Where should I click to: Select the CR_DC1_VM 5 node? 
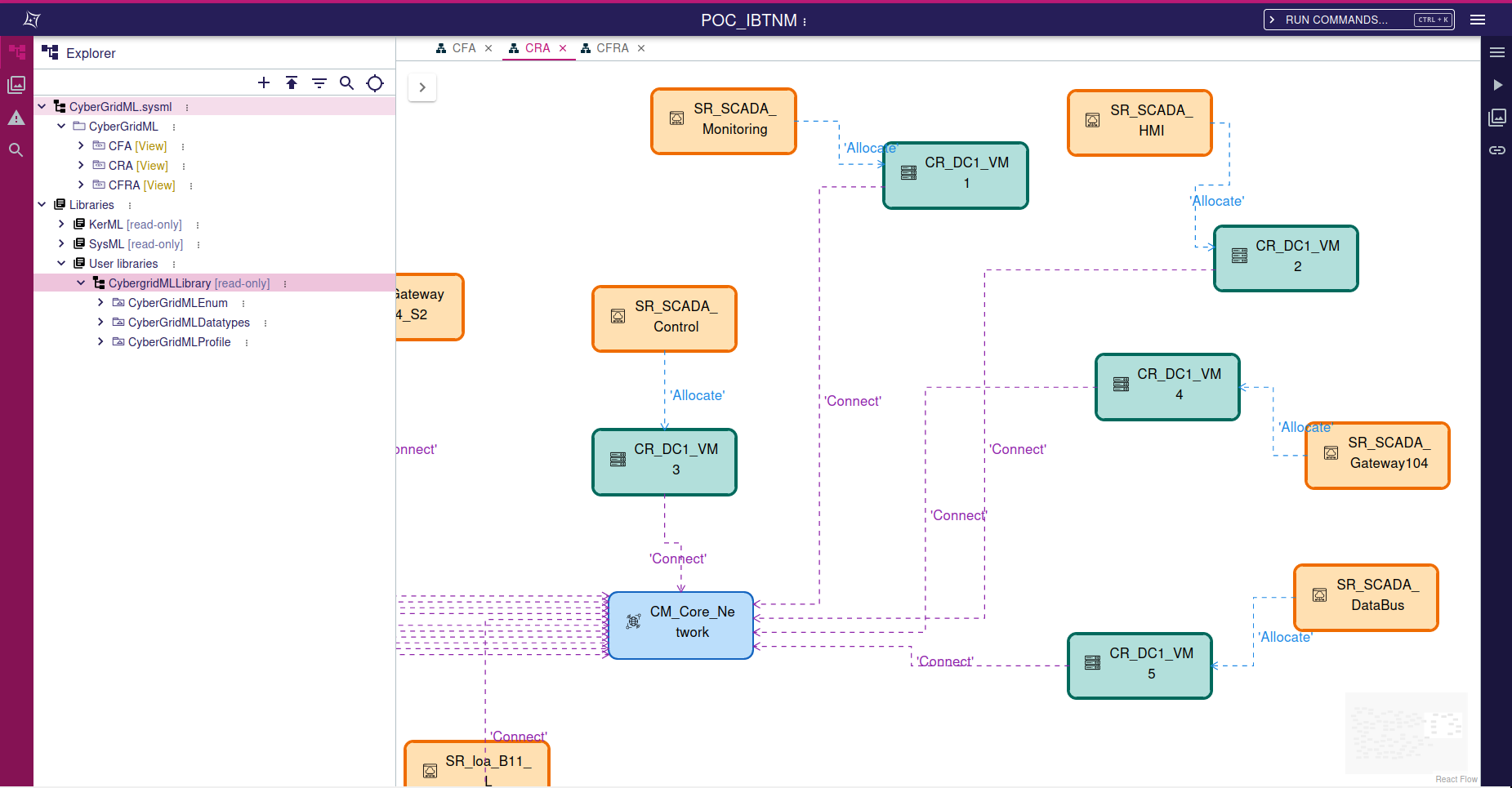click(x=1140, y=666)
